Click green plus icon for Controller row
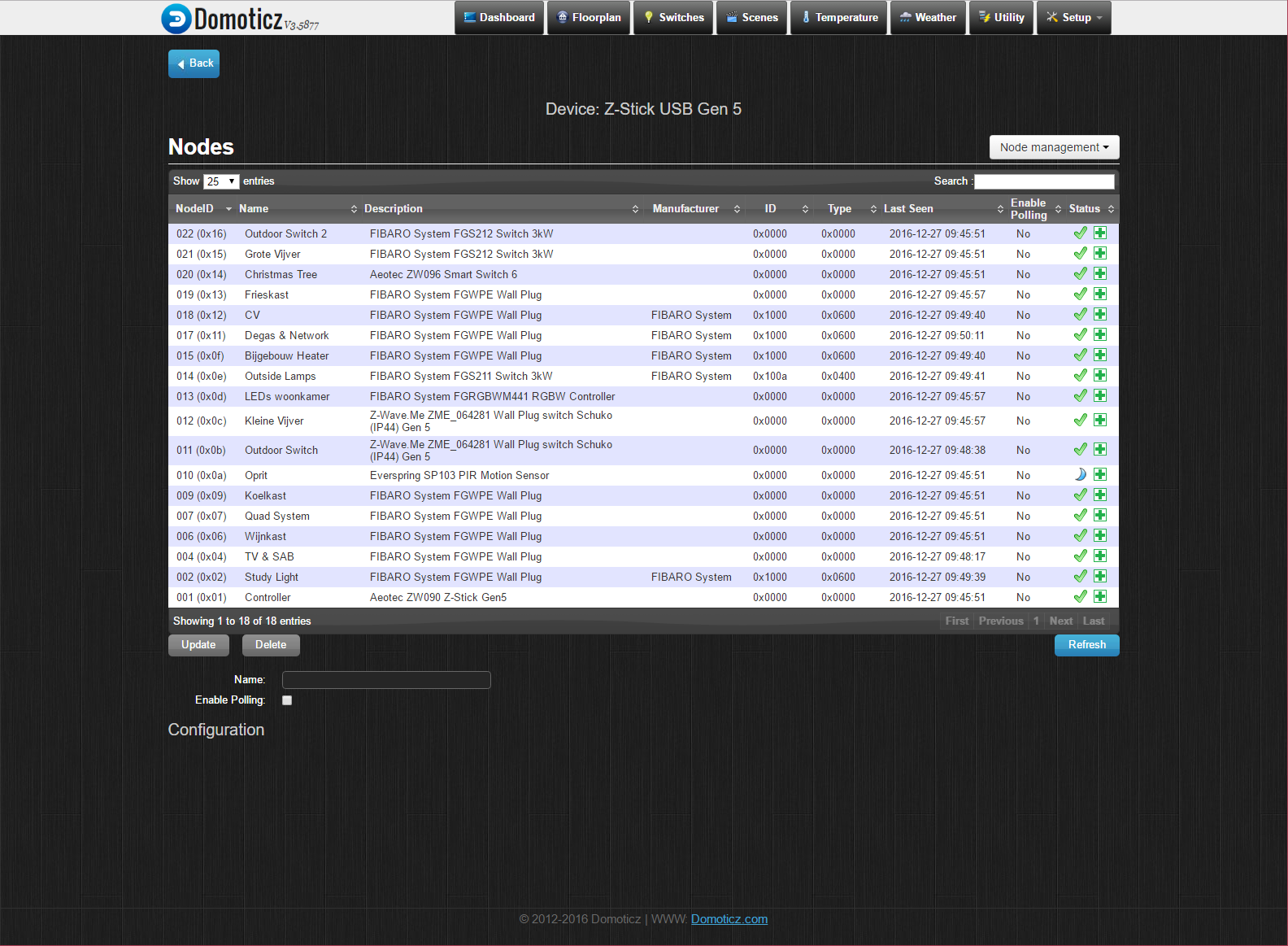This screenshot has height=946, width=1288. [x=1100, y=596]
